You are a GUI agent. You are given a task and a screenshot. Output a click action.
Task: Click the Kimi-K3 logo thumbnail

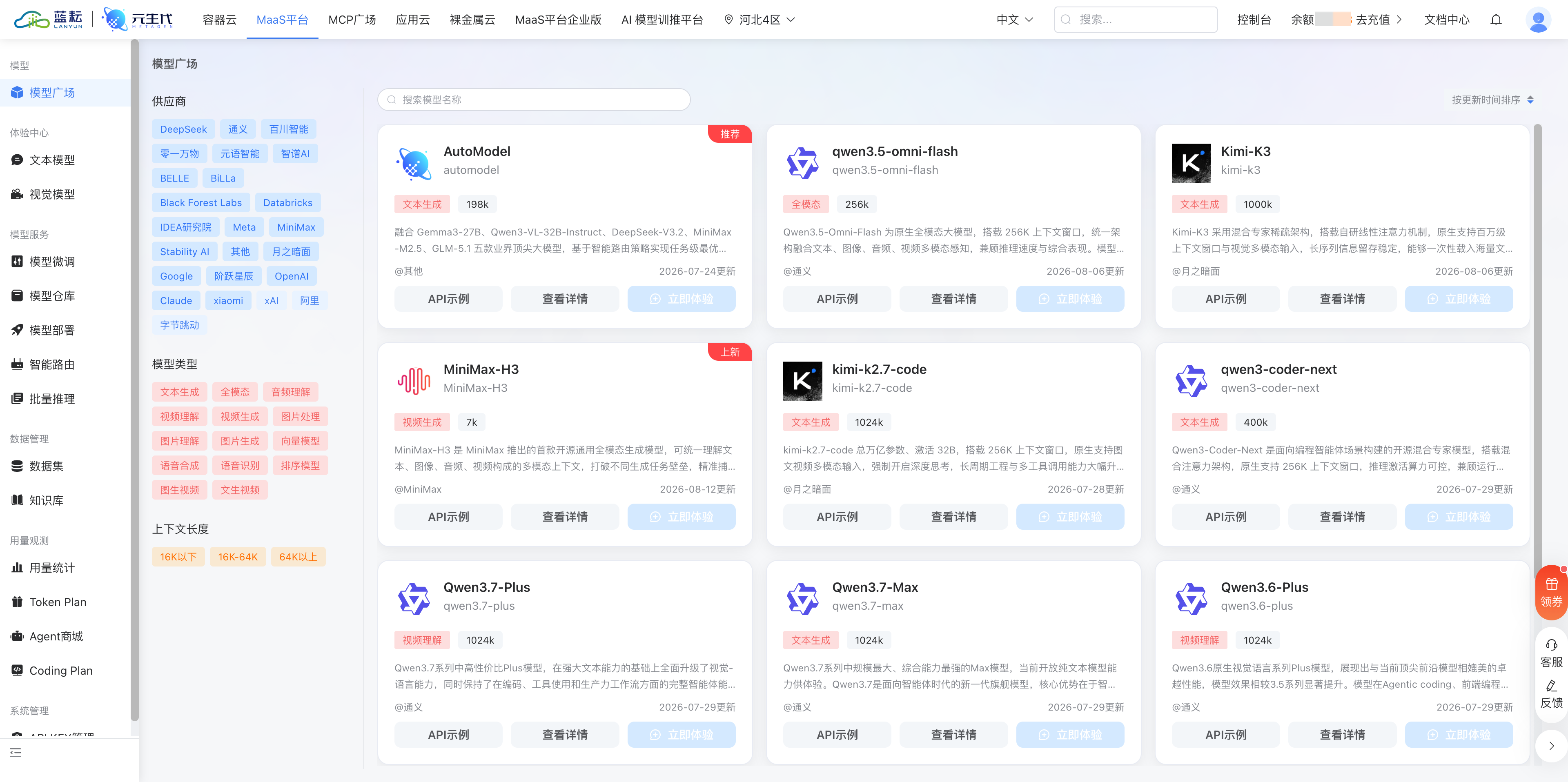point(1191,163)
